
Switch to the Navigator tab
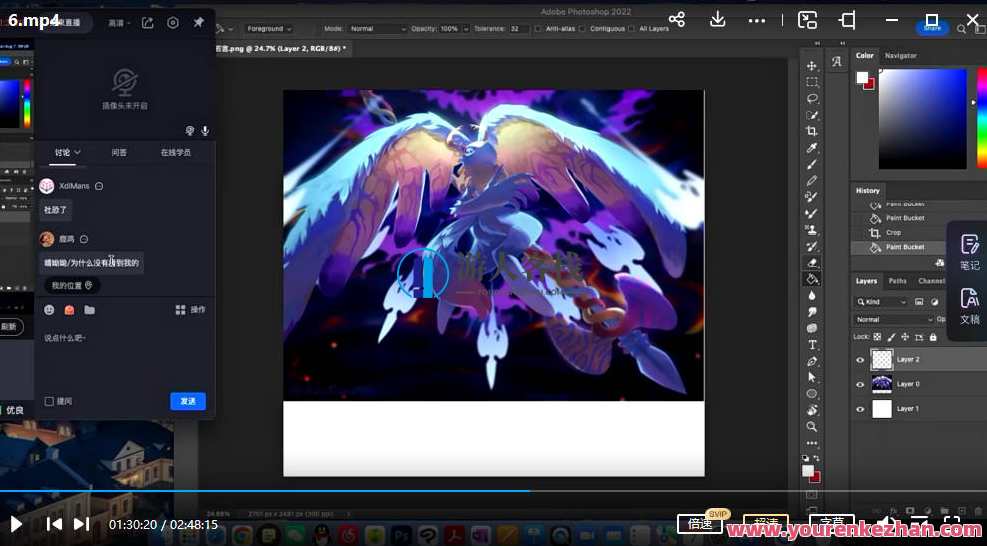pos(900,56)
